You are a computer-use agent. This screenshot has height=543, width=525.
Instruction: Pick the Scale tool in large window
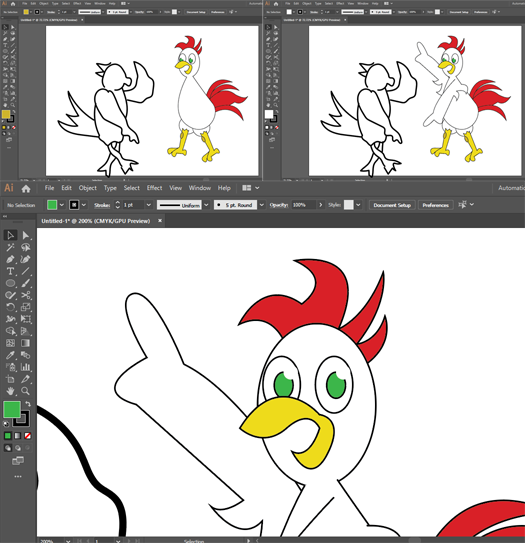pyautogui.click(x=25, y=307)
